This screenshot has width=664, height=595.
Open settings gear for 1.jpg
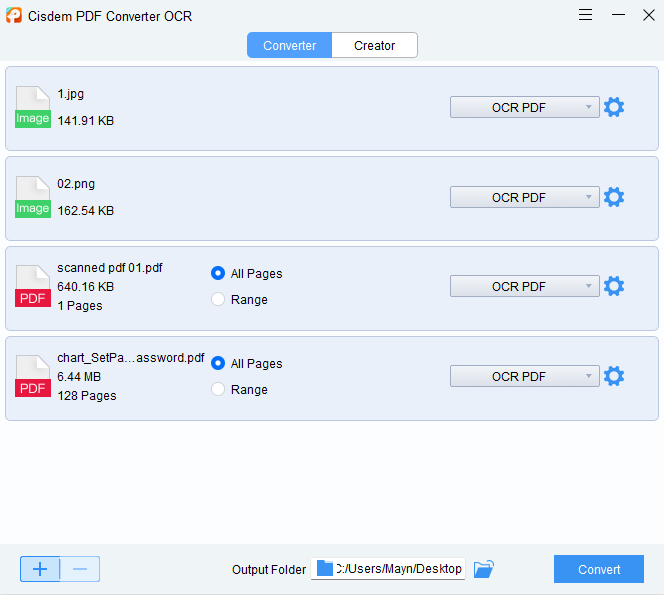(614, 107)
